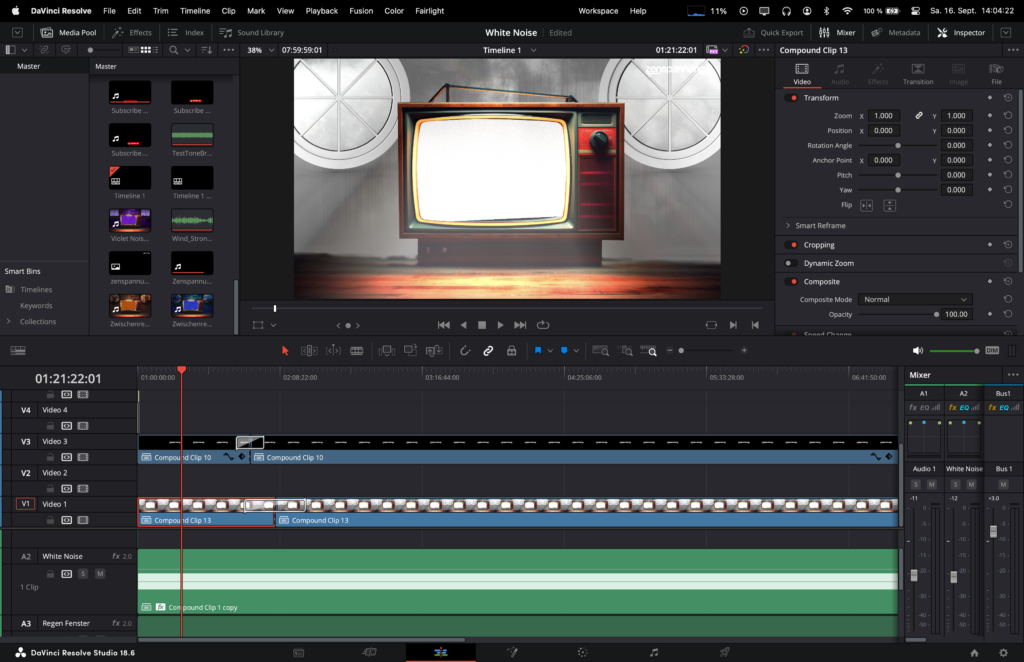Select the Blade Edit Mode tool
1024x662 pixels.
(x=357, y=351)
